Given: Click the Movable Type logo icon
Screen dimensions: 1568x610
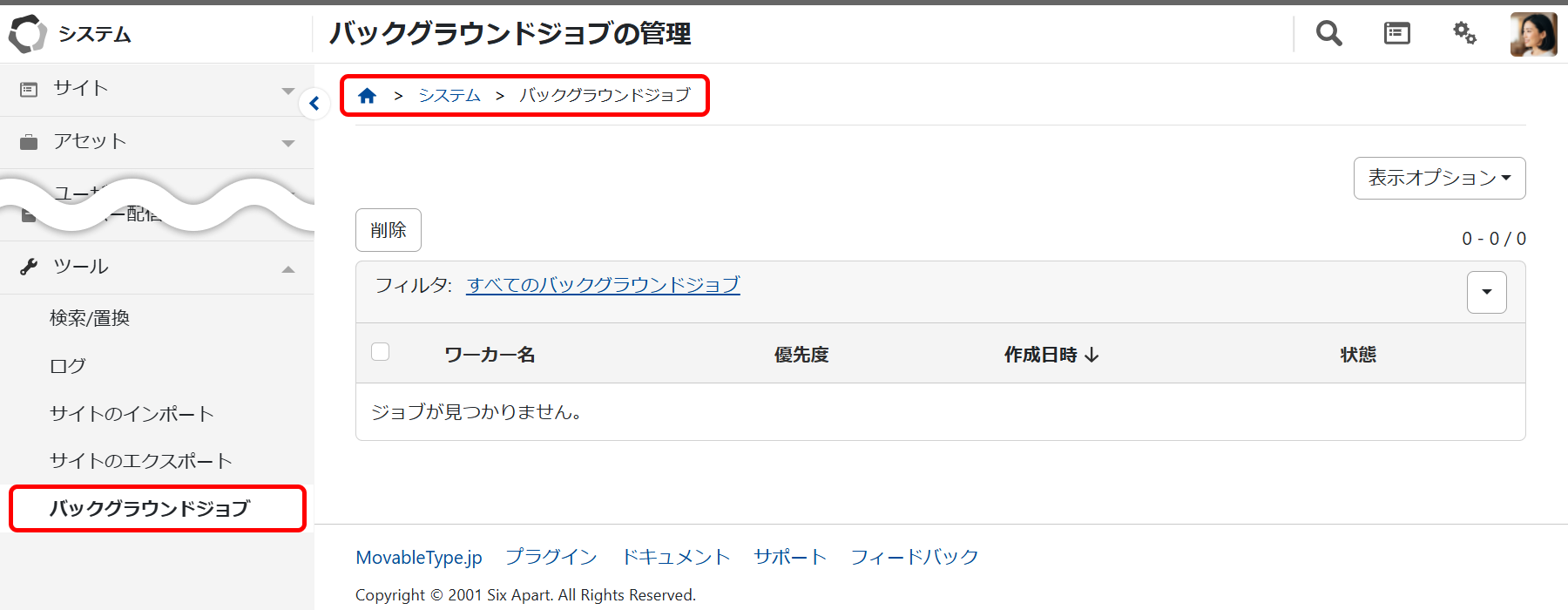Looking at the screenshot, I should (27, 34).
